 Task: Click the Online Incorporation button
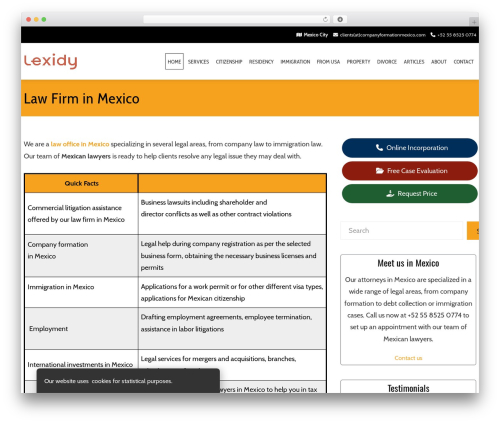click(410, 148)
